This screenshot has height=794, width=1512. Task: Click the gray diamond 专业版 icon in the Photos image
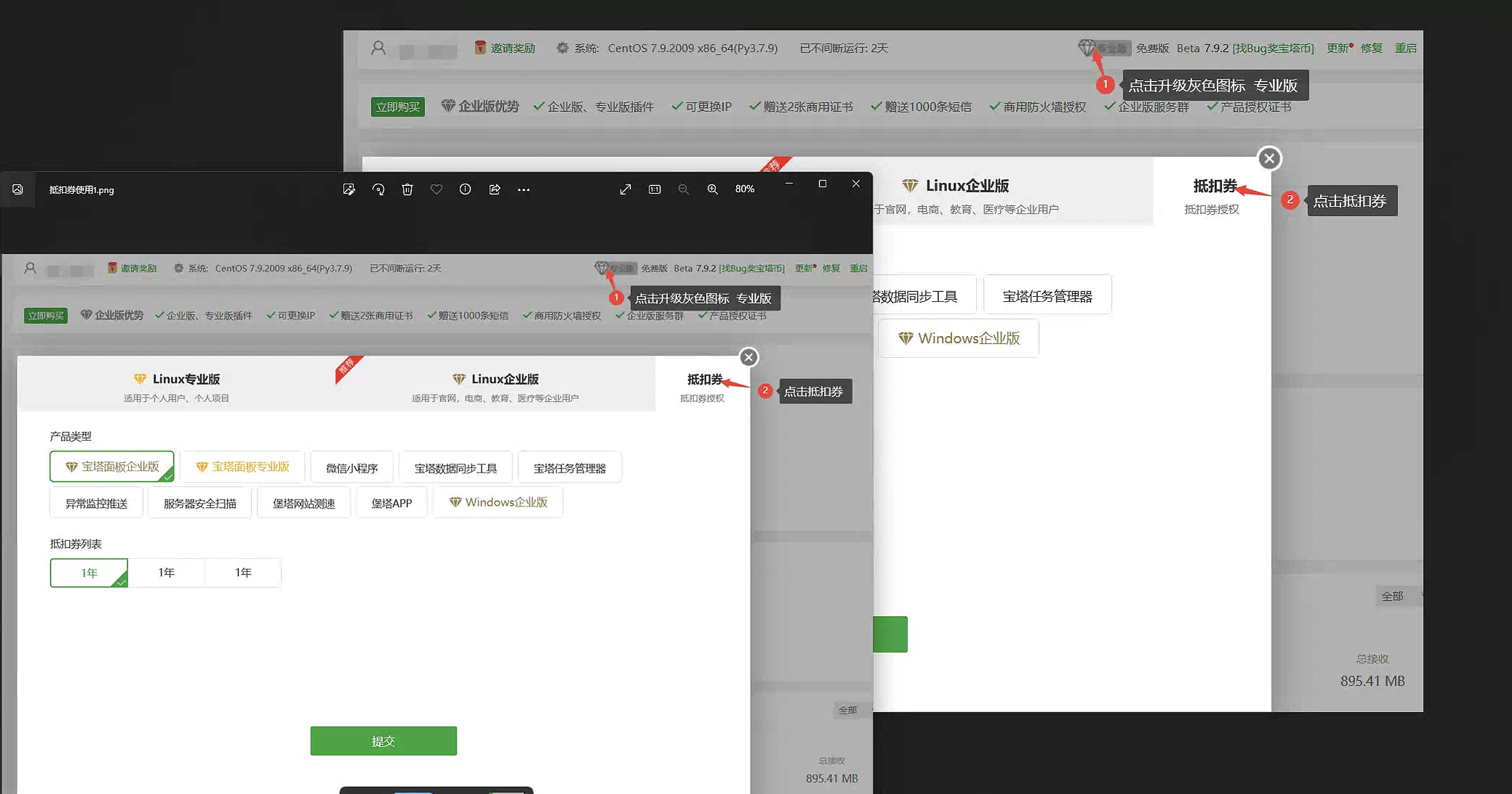click(x=601, y=268)
